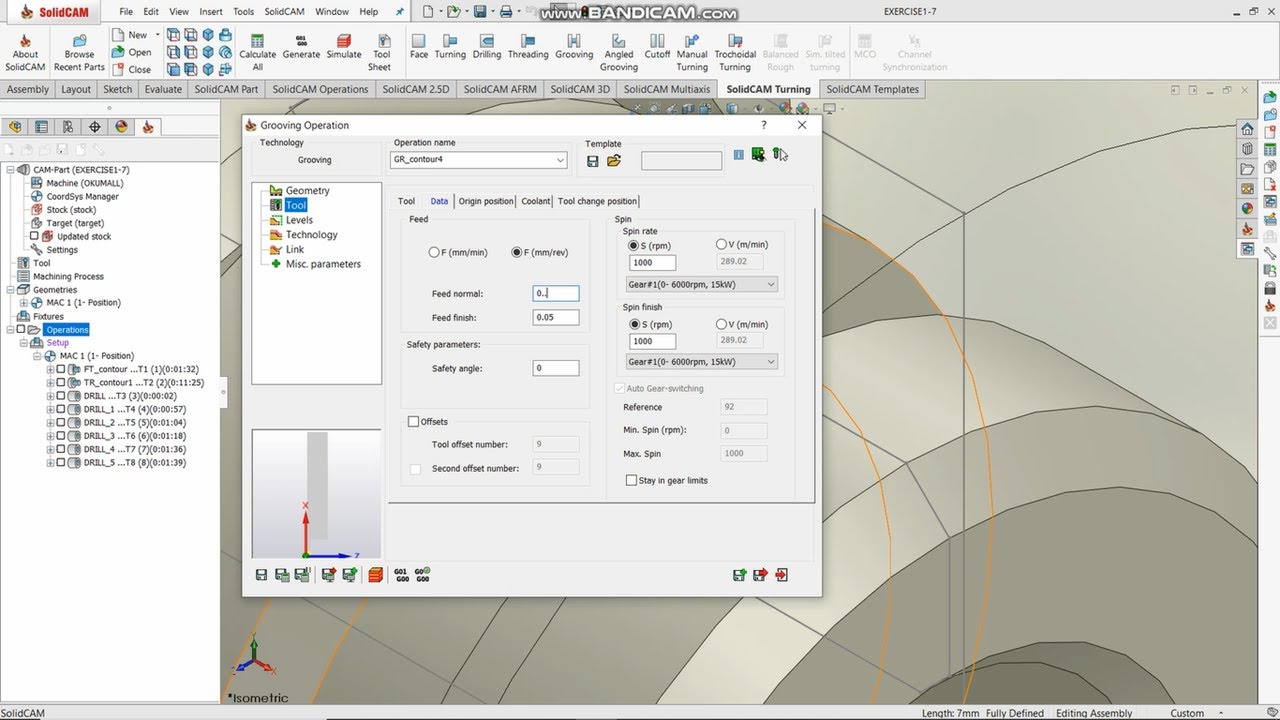Click the Feed normal input field

[x=556, y=293]
